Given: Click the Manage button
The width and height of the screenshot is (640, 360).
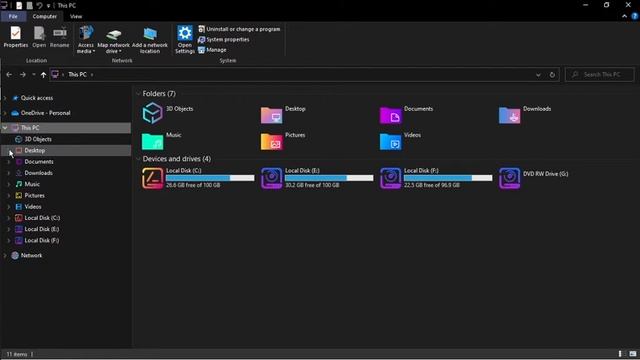Looking at the screenshot, I should pos(212,50).
